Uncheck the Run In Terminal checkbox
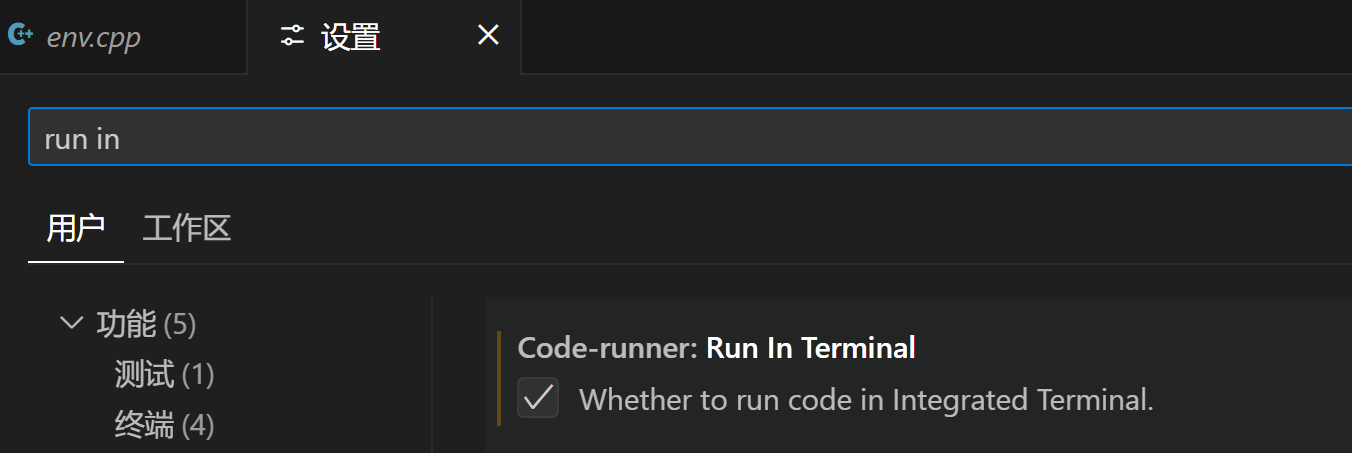Viewport: 1352px width, 453px height. (x=538, y=398)
